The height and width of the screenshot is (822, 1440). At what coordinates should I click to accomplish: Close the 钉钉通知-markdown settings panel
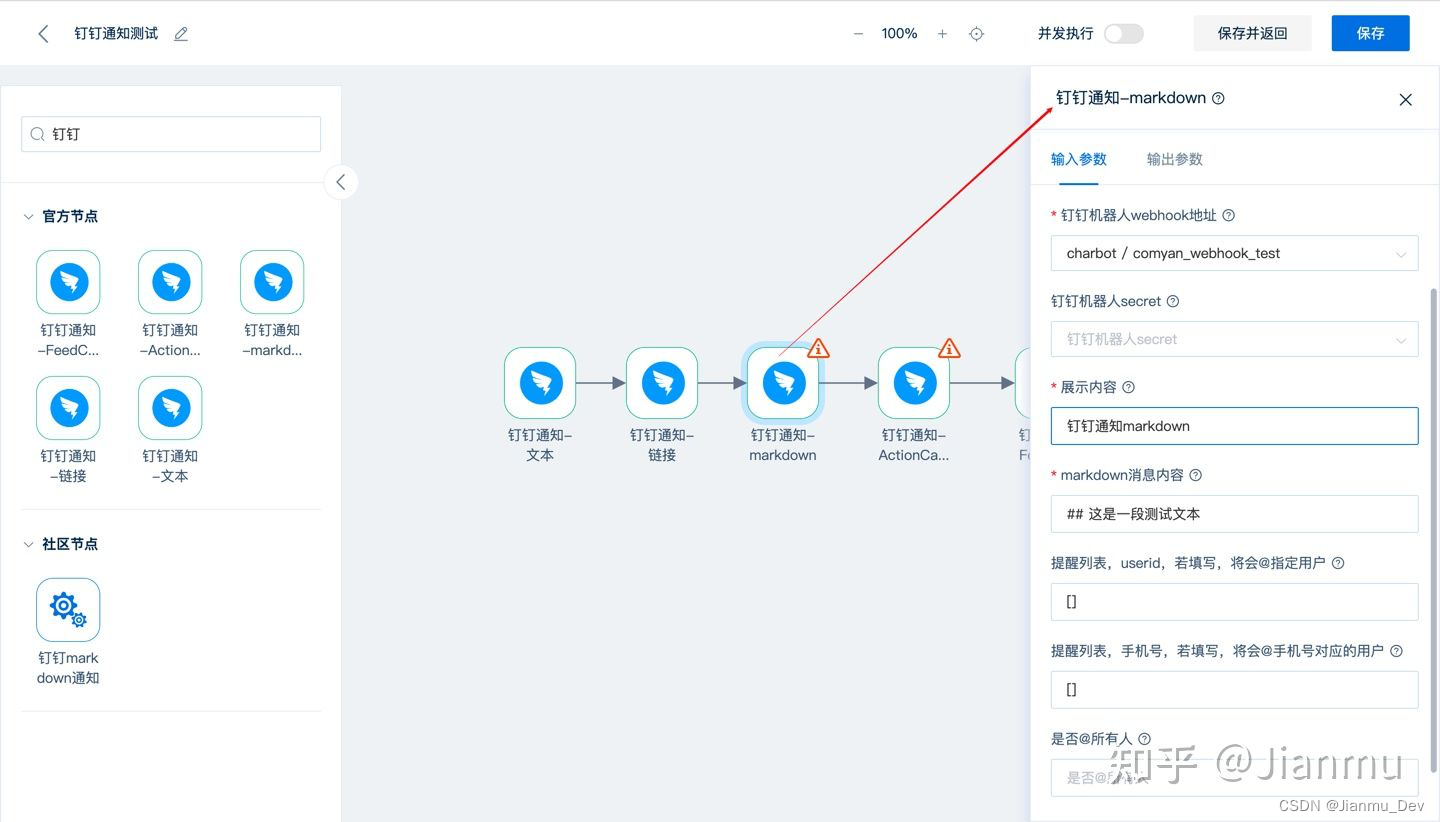click(1405, 99)
